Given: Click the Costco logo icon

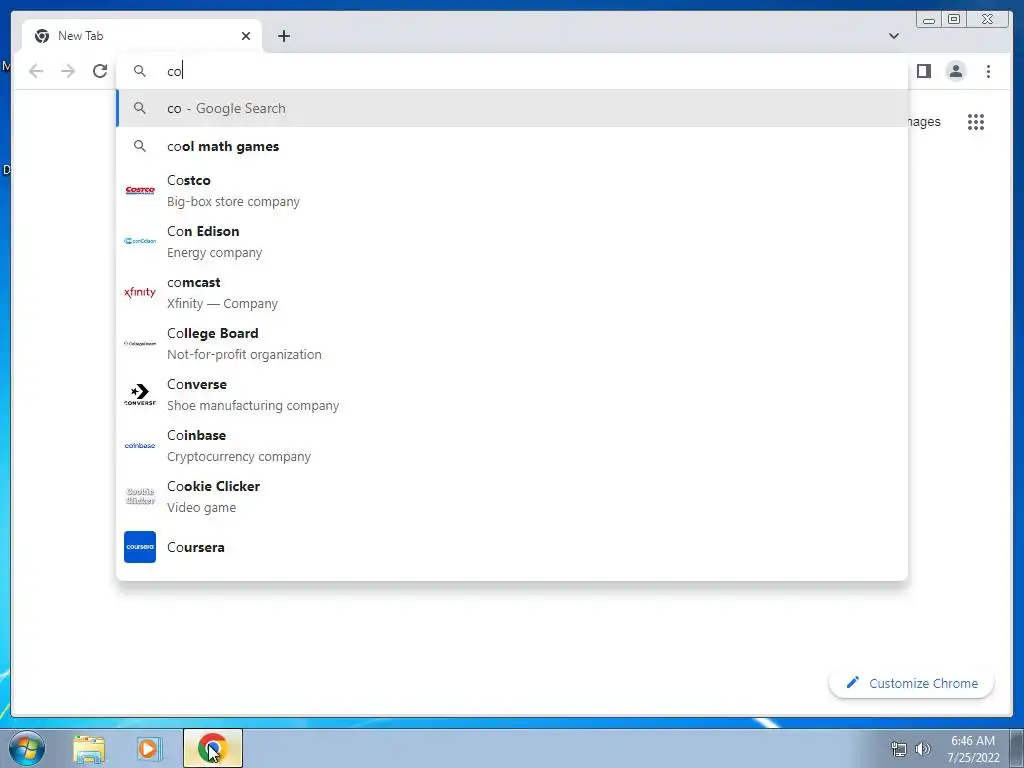Looking at the screenshot, I should click(x=140, y=191).
